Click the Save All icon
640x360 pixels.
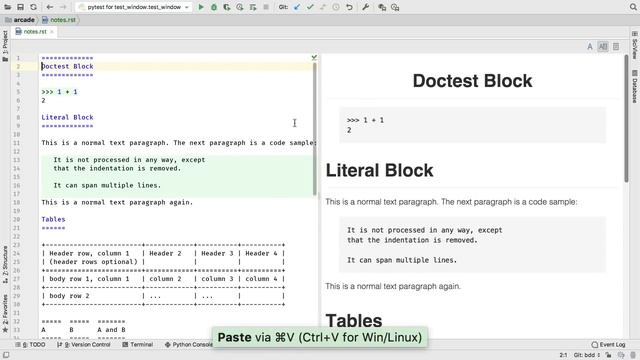[x=20, y=7]
